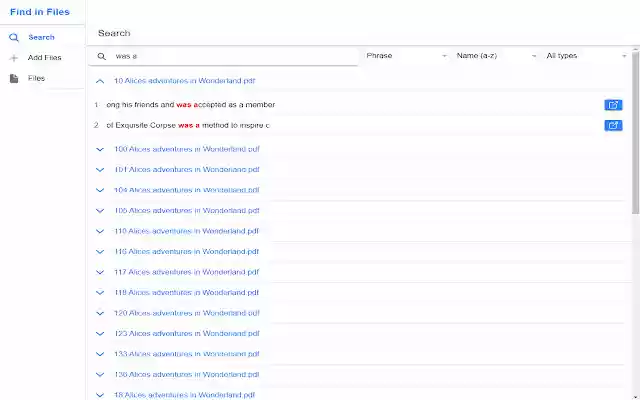Expand chevron for 100 Alices adventures pdf
This screenshot has height=400, width=640.
click(100, 149)
